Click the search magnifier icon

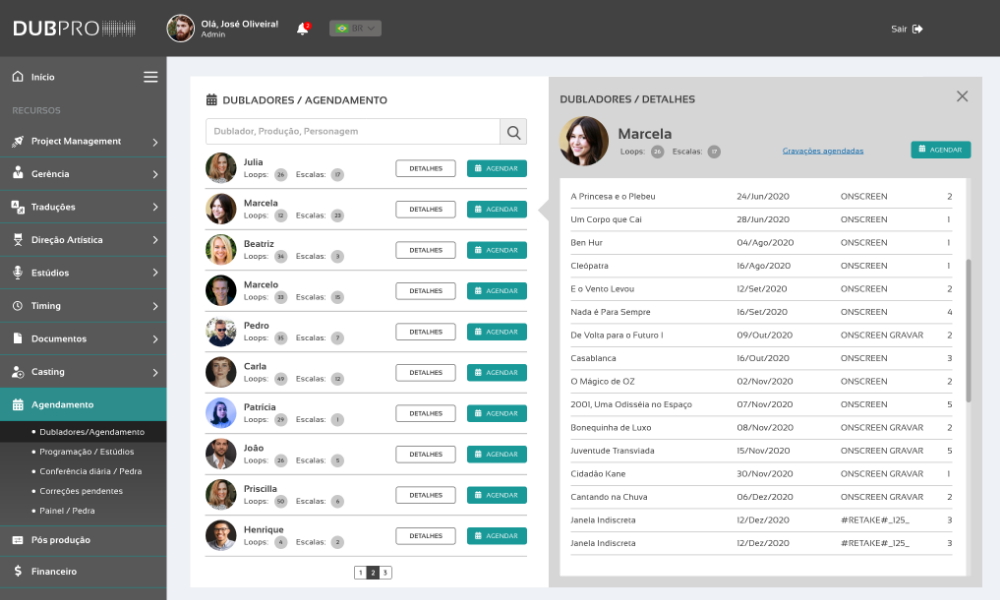(513, 132)
